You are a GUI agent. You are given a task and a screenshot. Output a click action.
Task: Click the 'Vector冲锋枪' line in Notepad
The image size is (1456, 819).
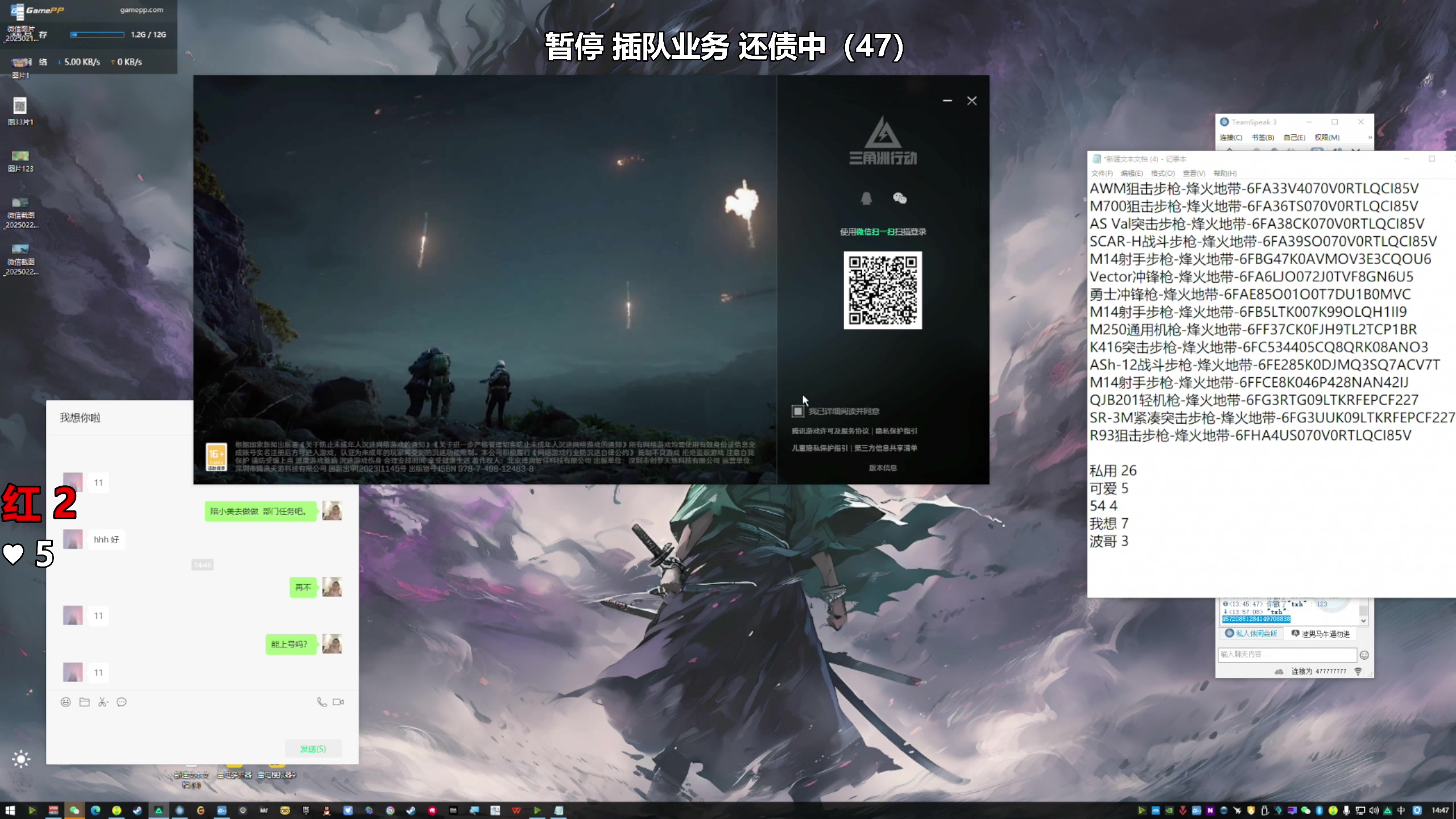(1251, 276)
